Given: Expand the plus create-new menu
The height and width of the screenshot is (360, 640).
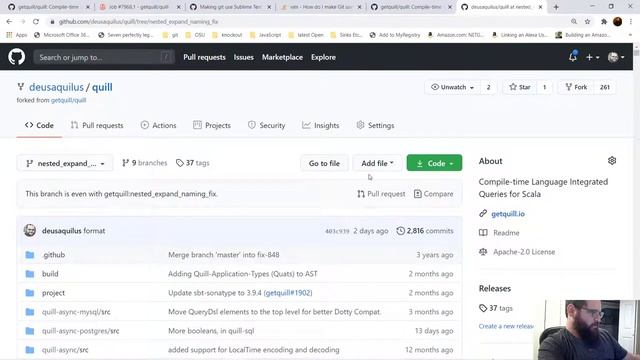Looking at the screenshot, I should click(x=592, y=58).
